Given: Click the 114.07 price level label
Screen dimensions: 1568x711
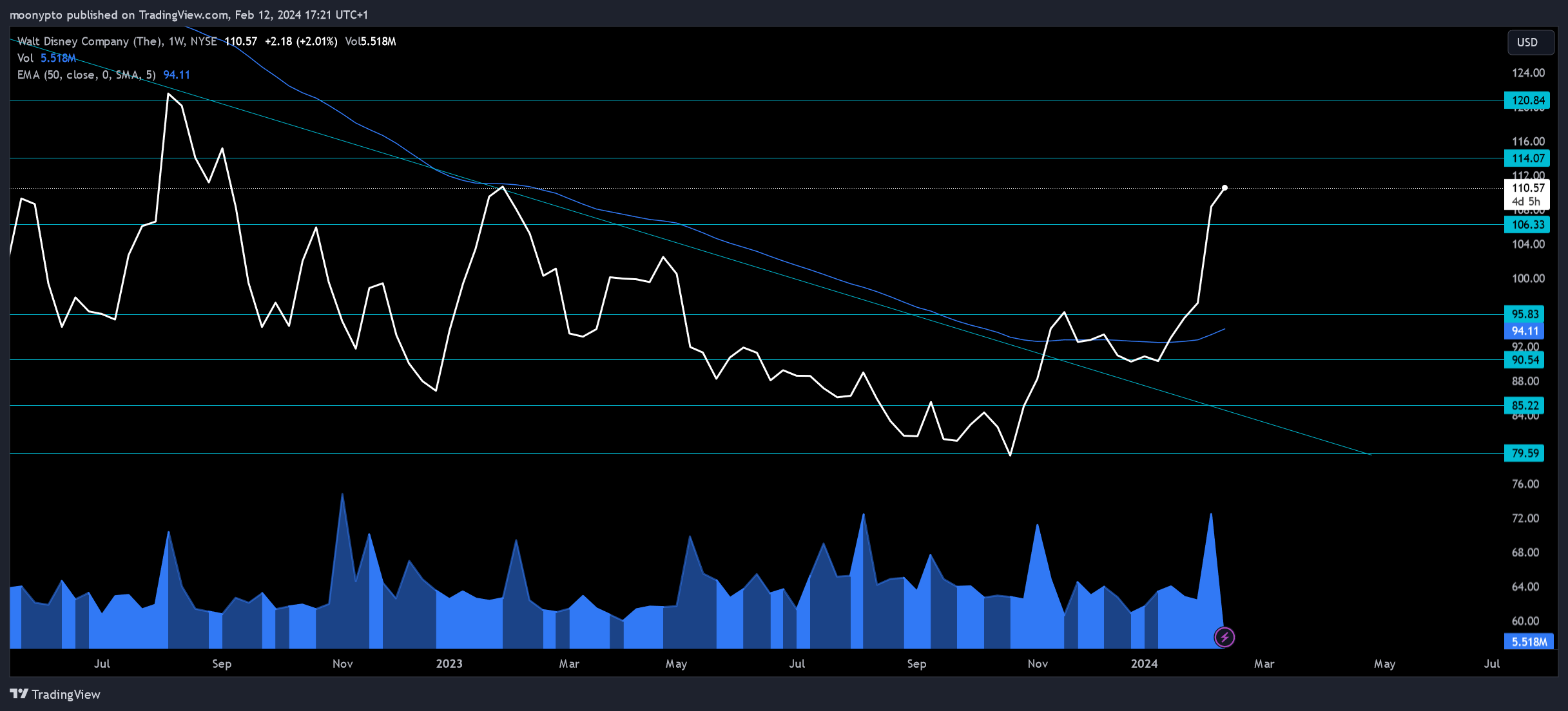Looking at the screenshot, I should 1527,158.
